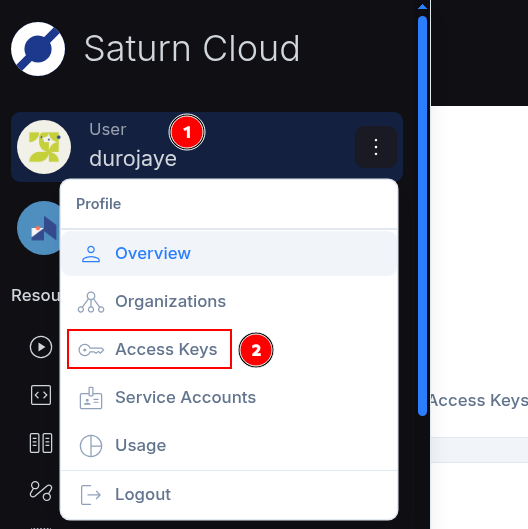528x529 pixels.
Task: Click the Organizations hierarchy icon
Action: pyautogui.click(x=91, y=302)
